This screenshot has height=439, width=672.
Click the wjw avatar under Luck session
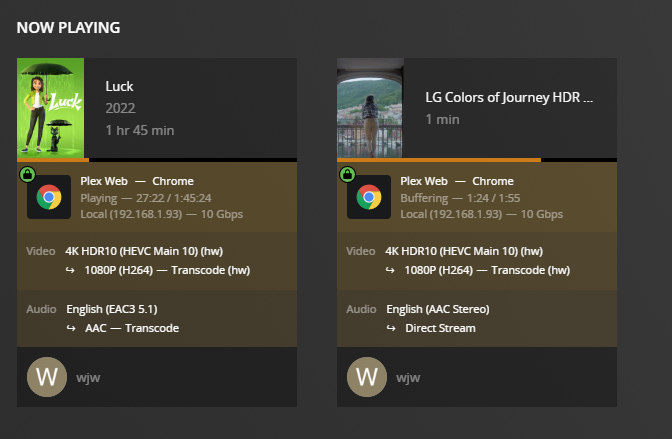point(47,377)
